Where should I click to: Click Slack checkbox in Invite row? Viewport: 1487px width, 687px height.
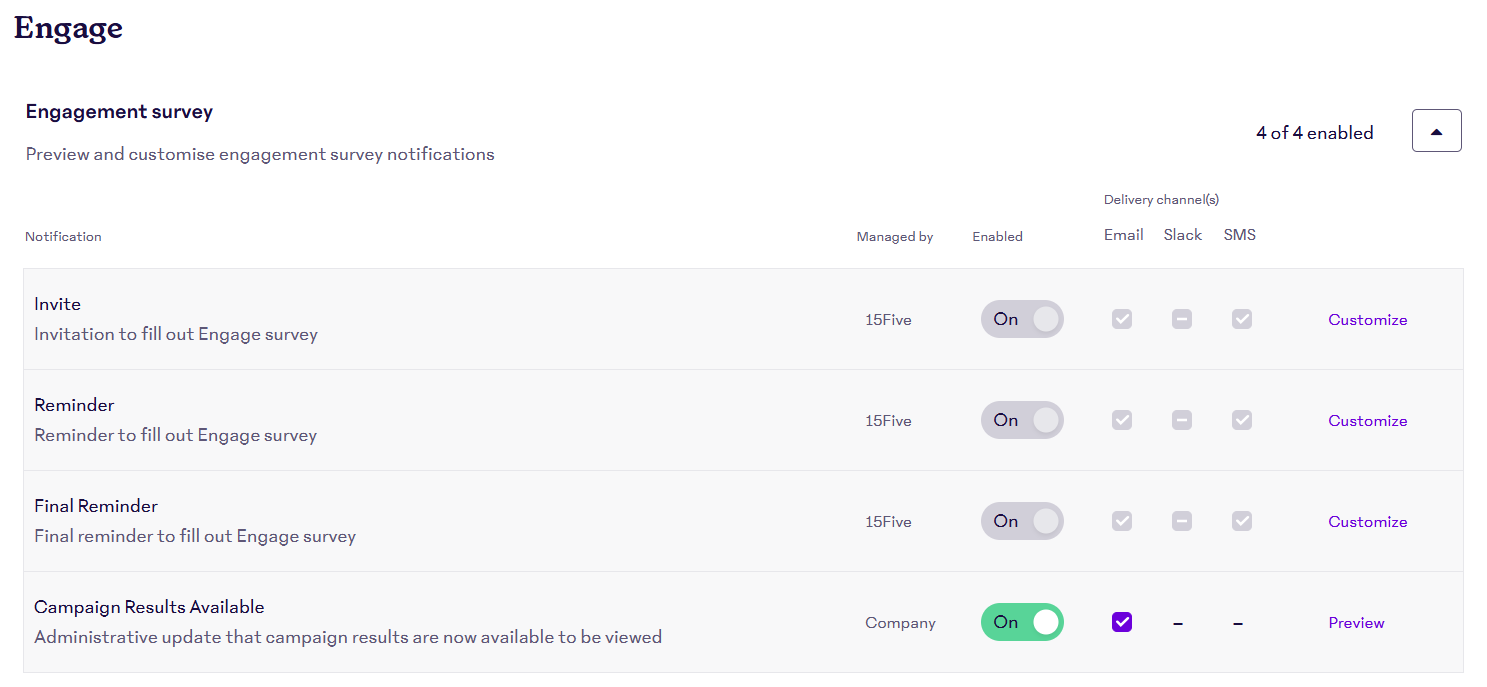tap(1182, 319)
